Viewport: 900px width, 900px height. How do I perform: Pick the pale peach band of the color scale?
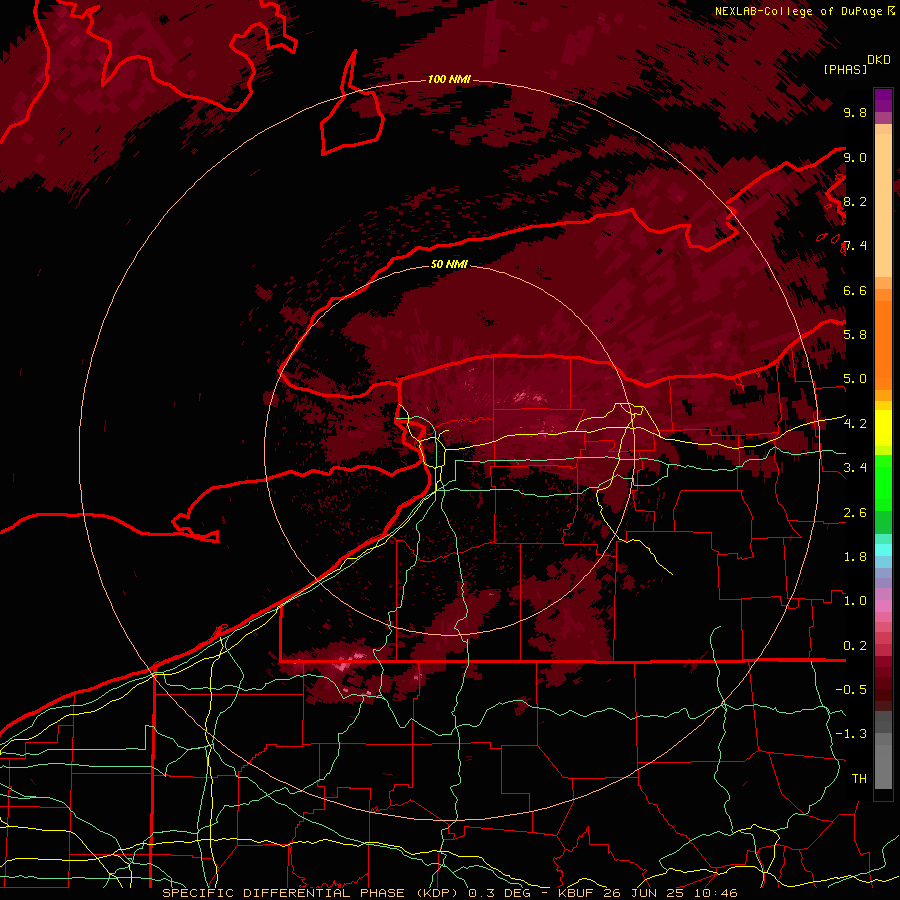tap(883, 205)
